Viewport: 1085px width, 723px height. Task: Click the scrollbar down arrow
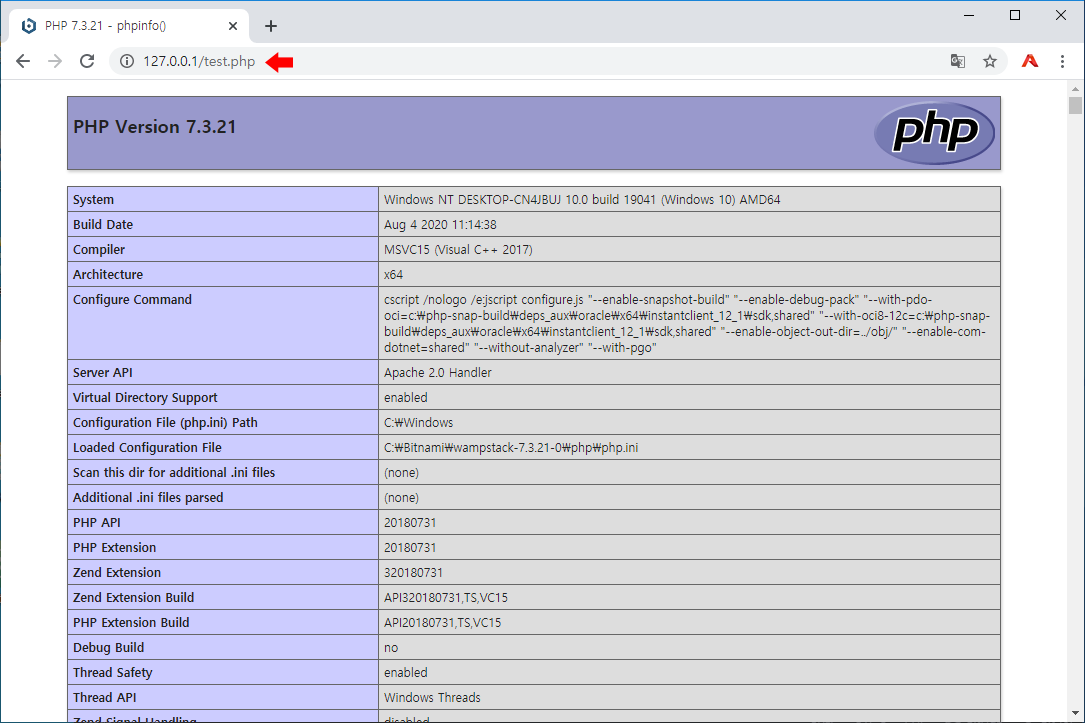(x=1075, y=713)
